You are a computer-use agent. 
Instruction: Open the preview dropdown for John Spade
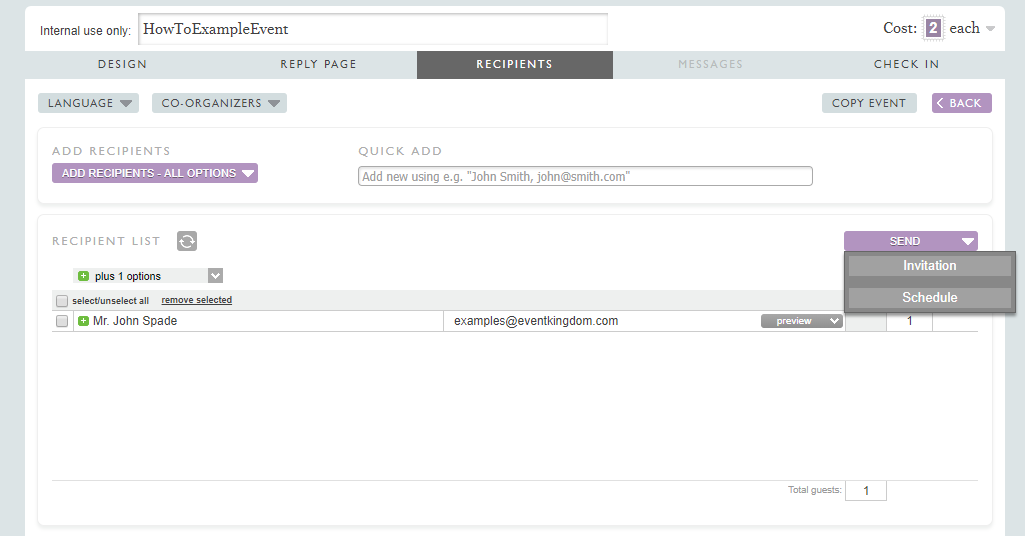pyautogui.click(x=801, y=321)
